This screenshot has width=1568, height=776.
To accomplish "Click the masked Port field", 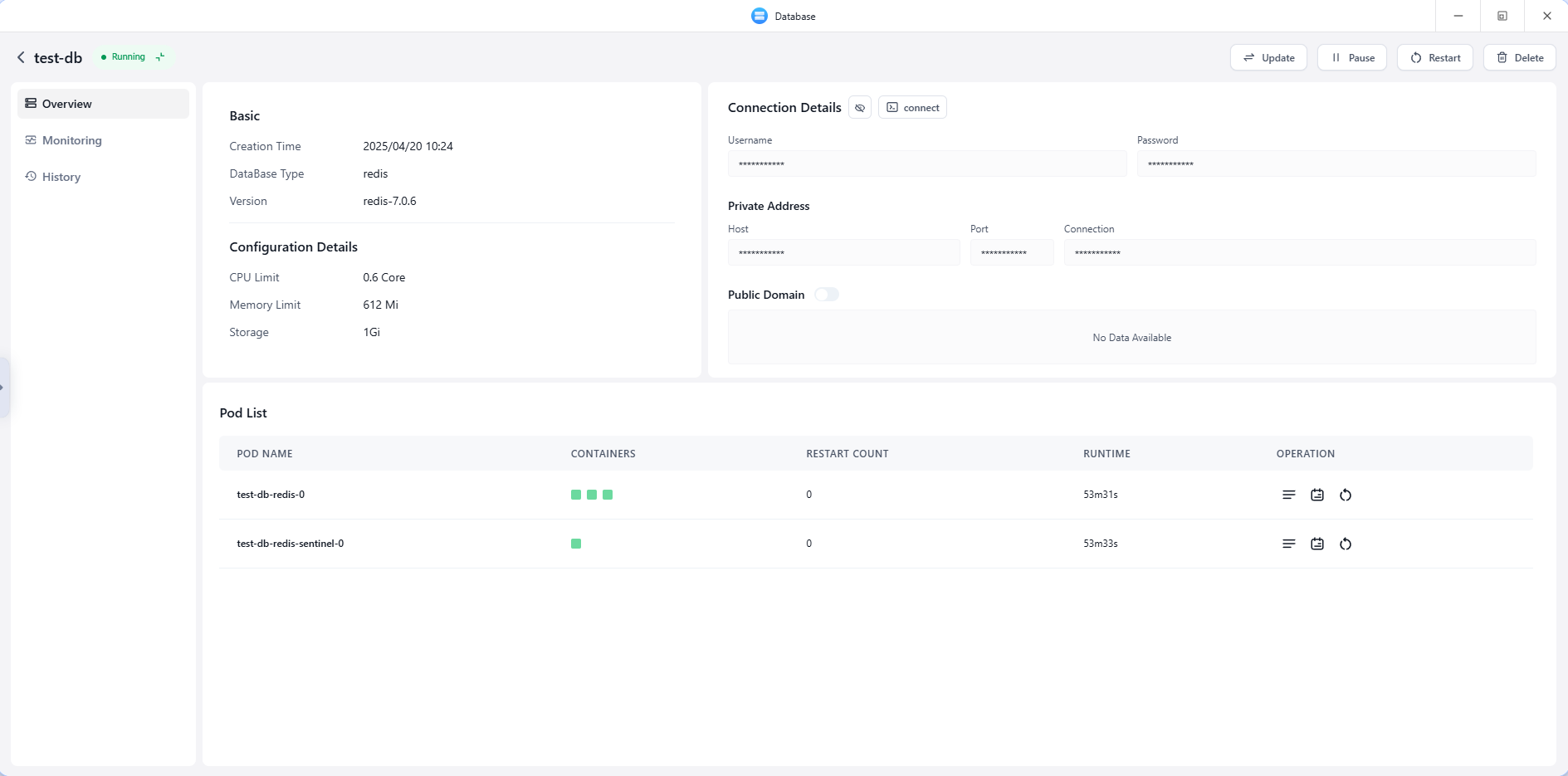I will [x=1012, y=252].
